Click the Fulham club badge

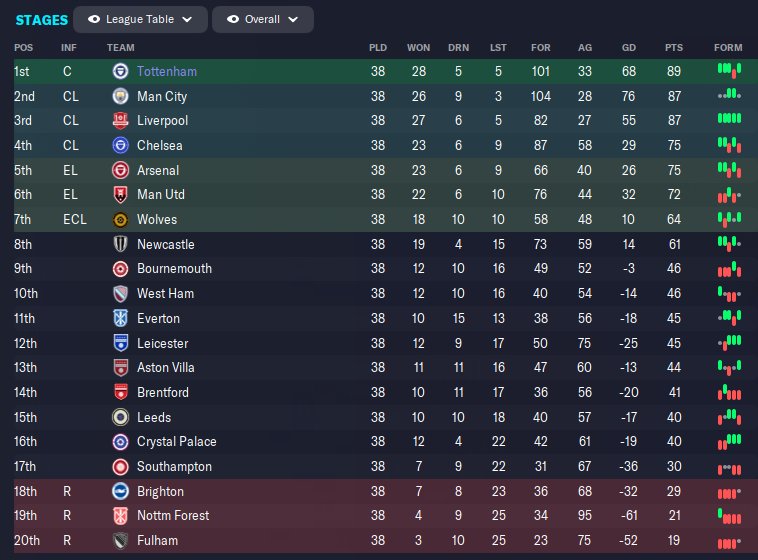[120, 541]
